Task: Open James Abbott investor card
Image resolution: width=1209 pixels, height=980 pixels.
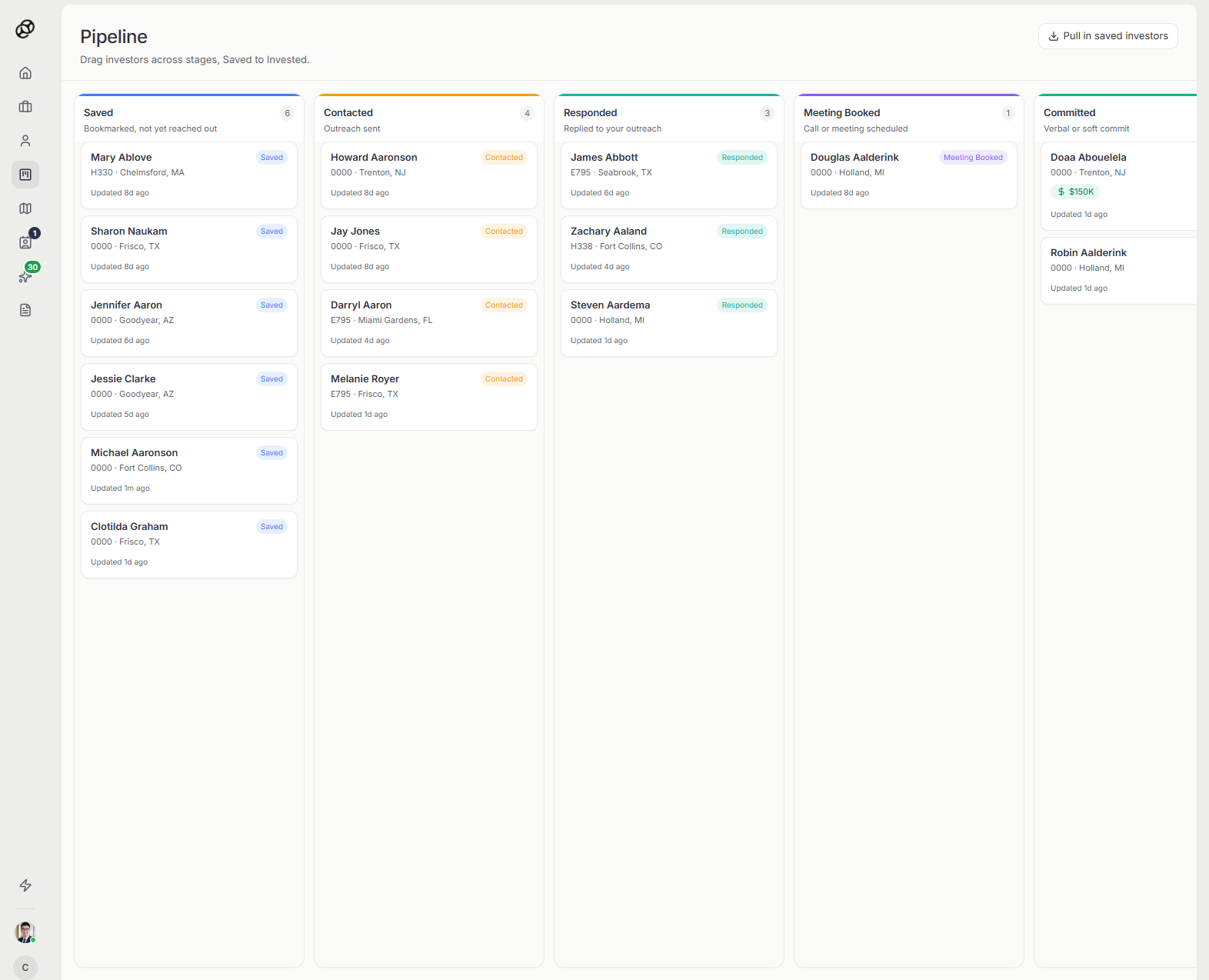Action: [669, 175]
